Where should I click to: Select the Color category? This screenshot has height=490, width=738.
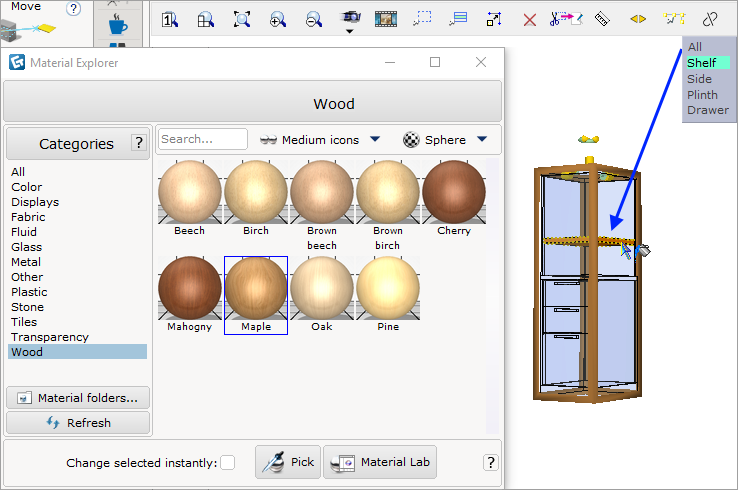(x=26, y=187)
